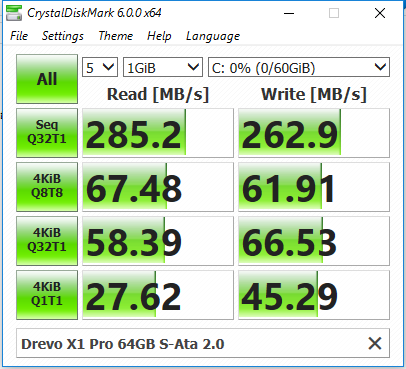Clear the comment with the X icon

[x=375, y=343]
